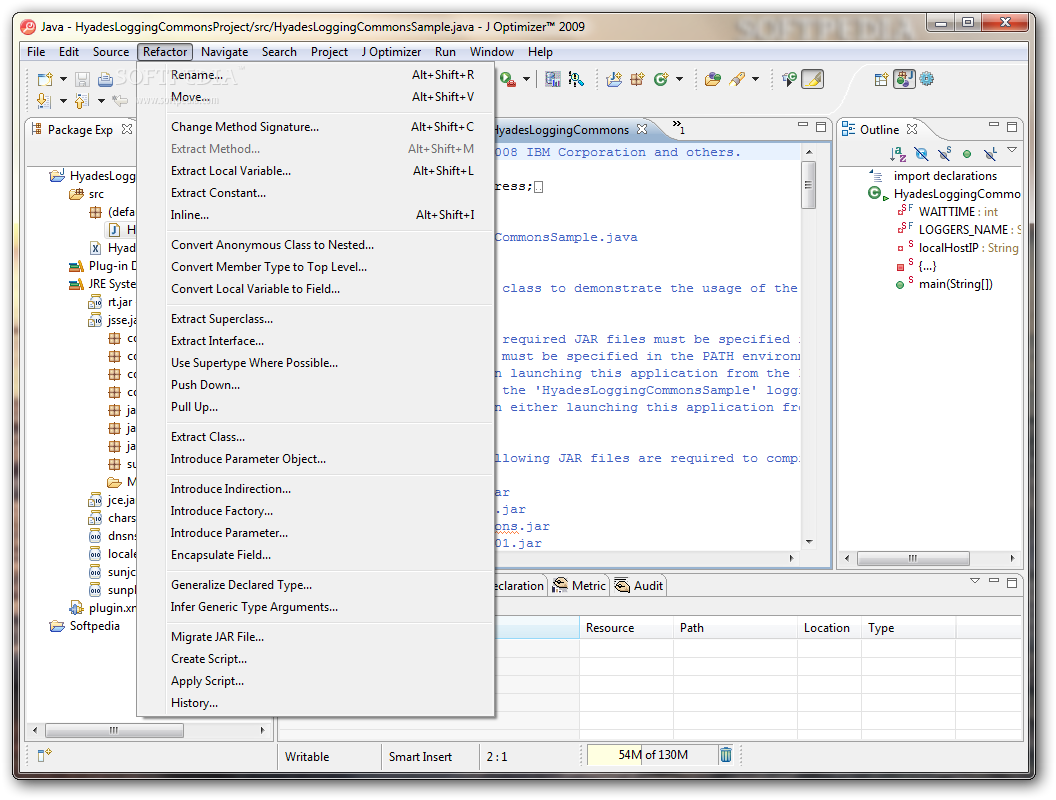Open the New wizard dropdown arrow

63,79
